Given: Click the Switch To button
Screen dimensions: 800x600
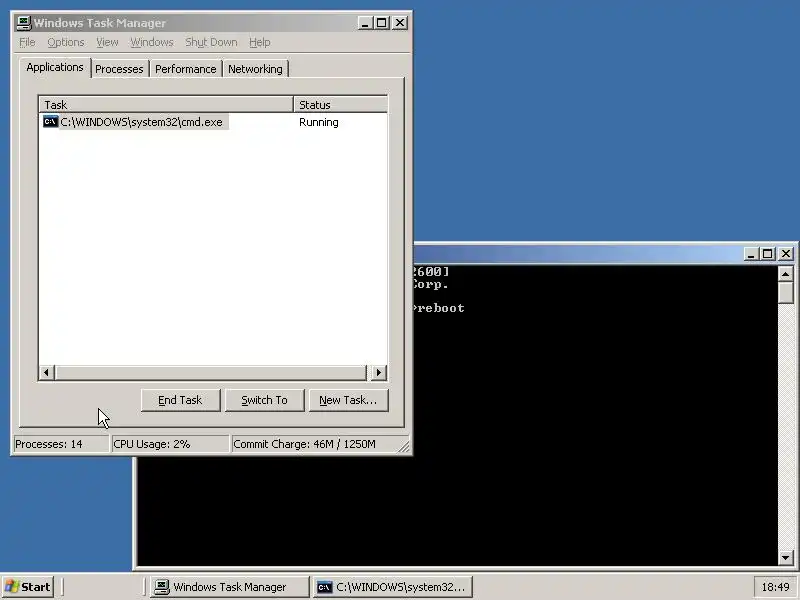Looking at the screenshot, I should (x=264, y=400).
